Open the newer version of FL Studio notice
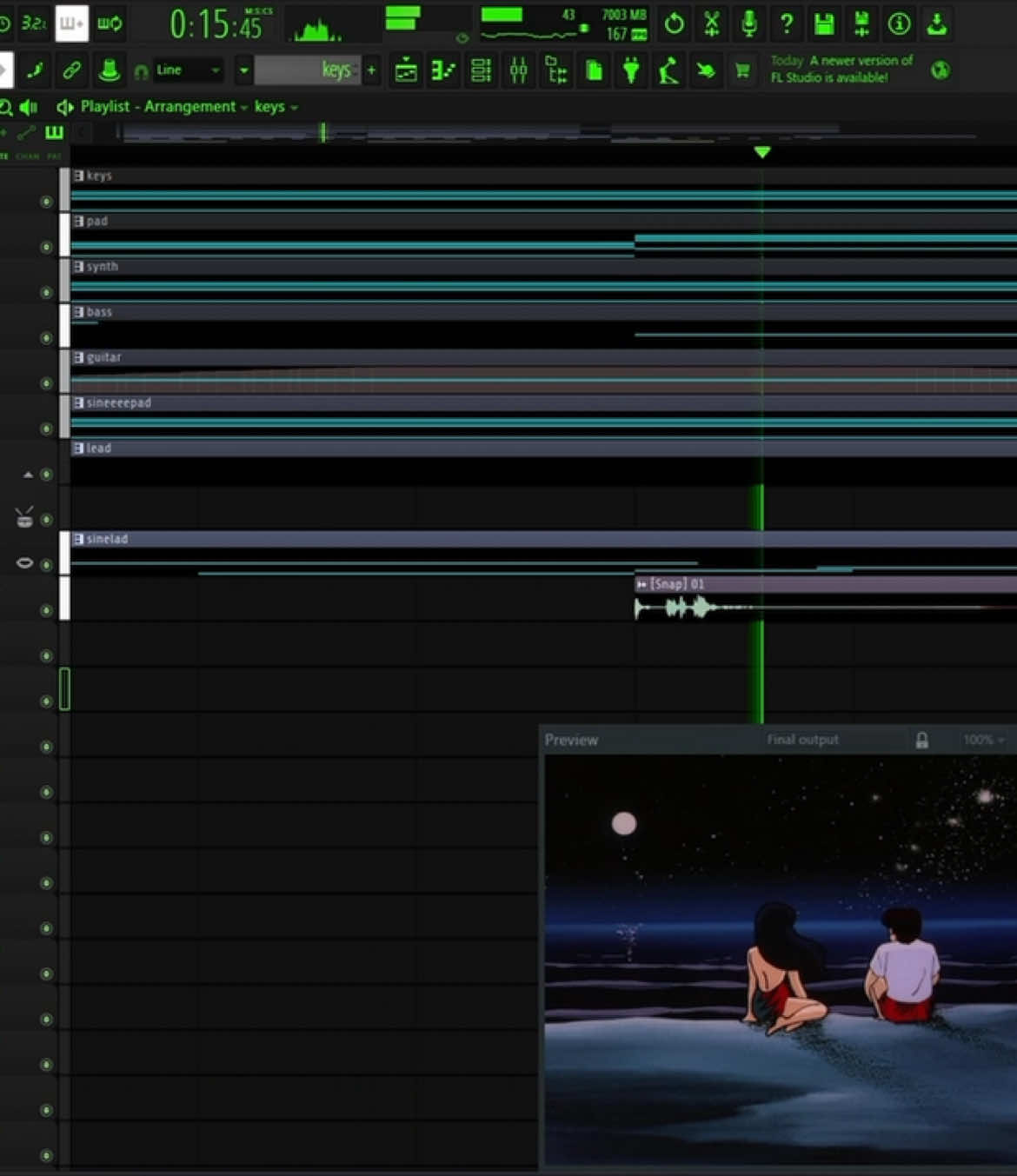1017x1176 pixels. (x=841, y=69)
